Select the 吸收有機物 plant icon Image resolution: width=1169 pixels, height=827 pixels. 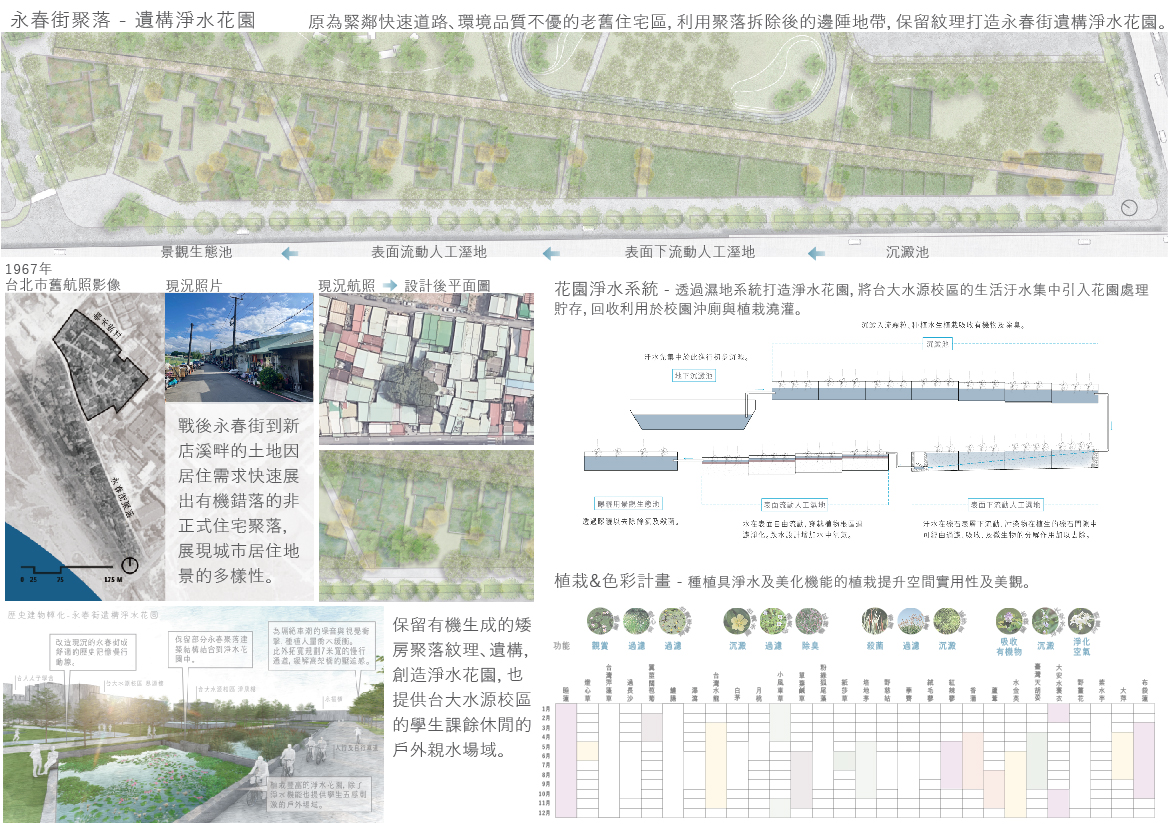pyautogui.click(x=1009, y=622)
